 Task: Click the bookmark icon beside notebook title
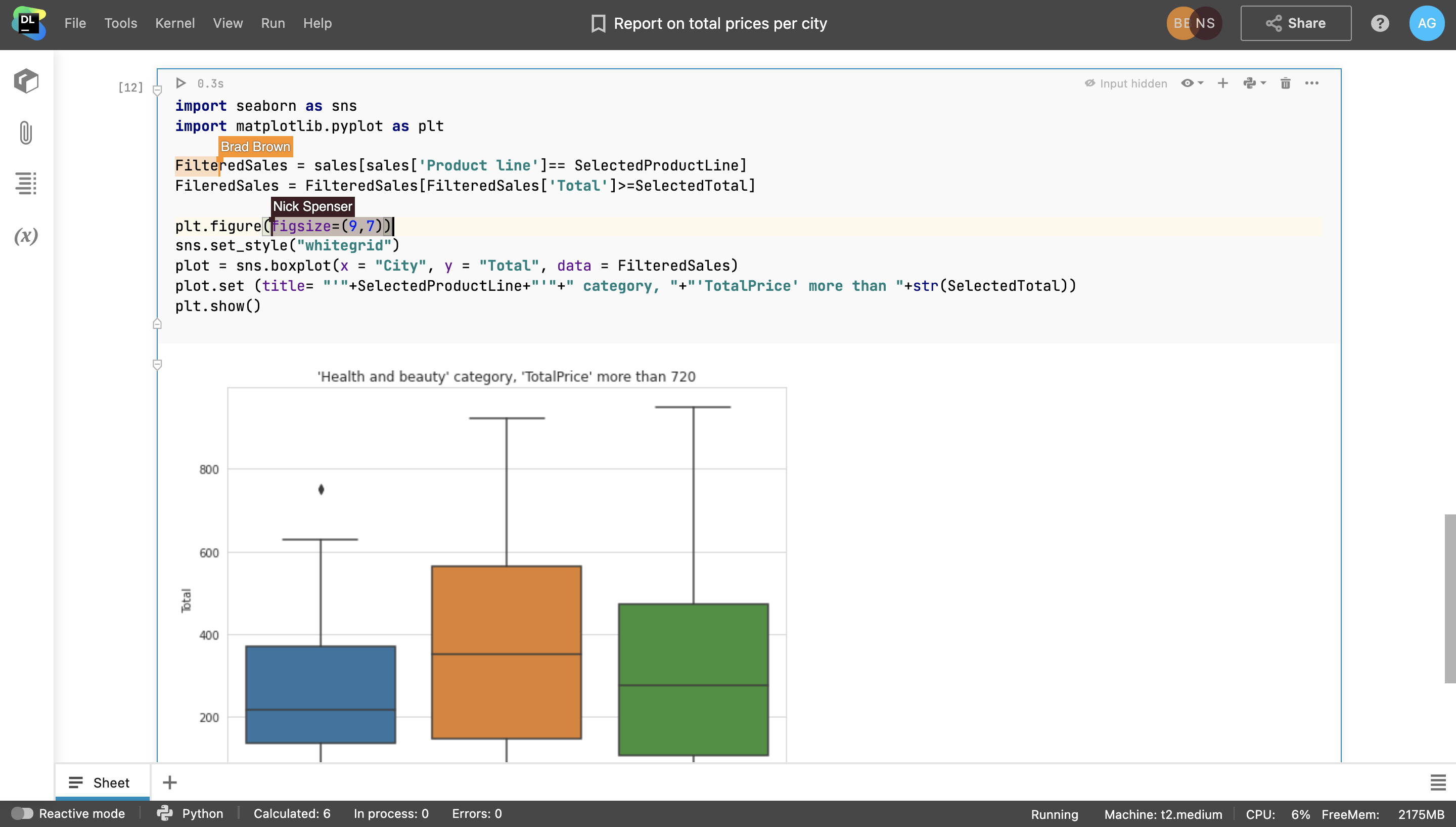pos(598,23)
